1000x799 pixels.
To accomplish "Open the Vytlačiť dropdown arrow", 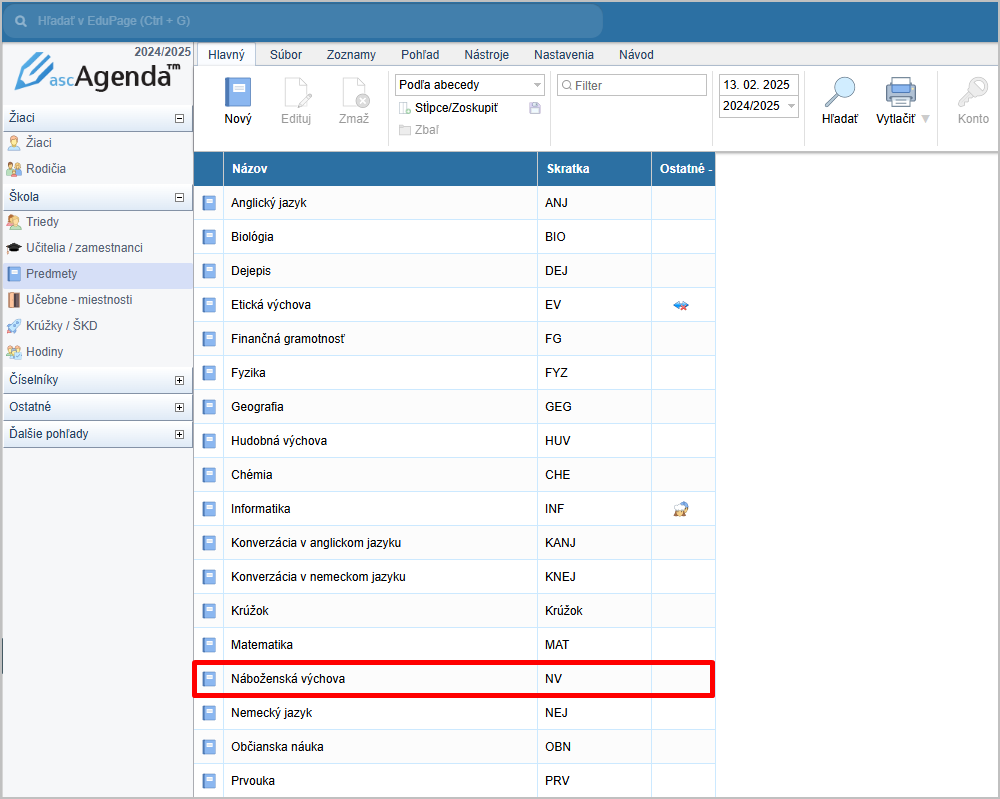I will (925, 119).
